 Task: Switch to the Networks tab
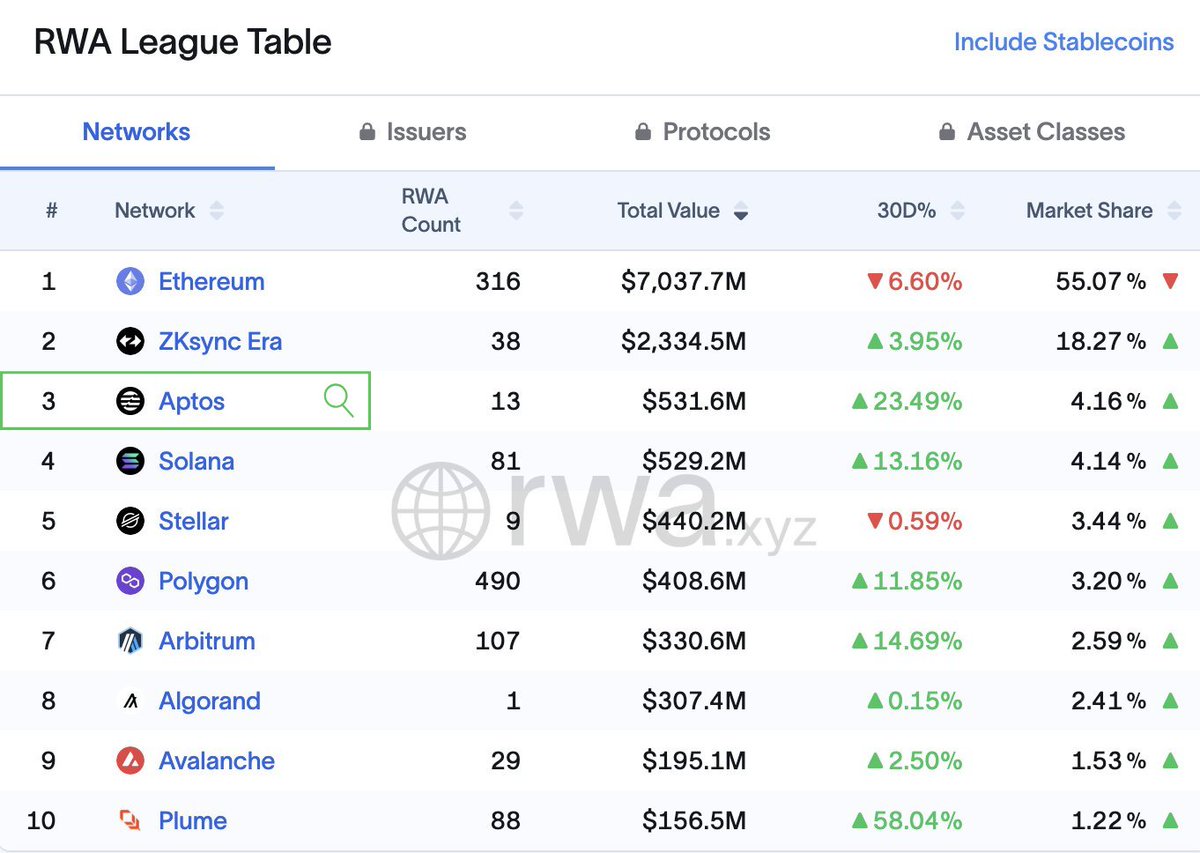[x=137, y=132]
